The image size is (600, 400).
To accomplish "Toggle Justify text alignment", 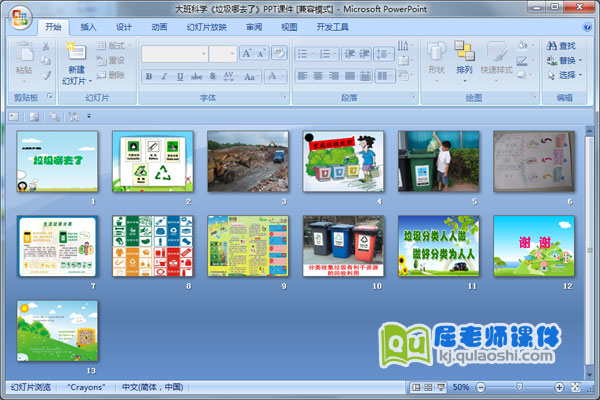I will click(x=349, y=76).
